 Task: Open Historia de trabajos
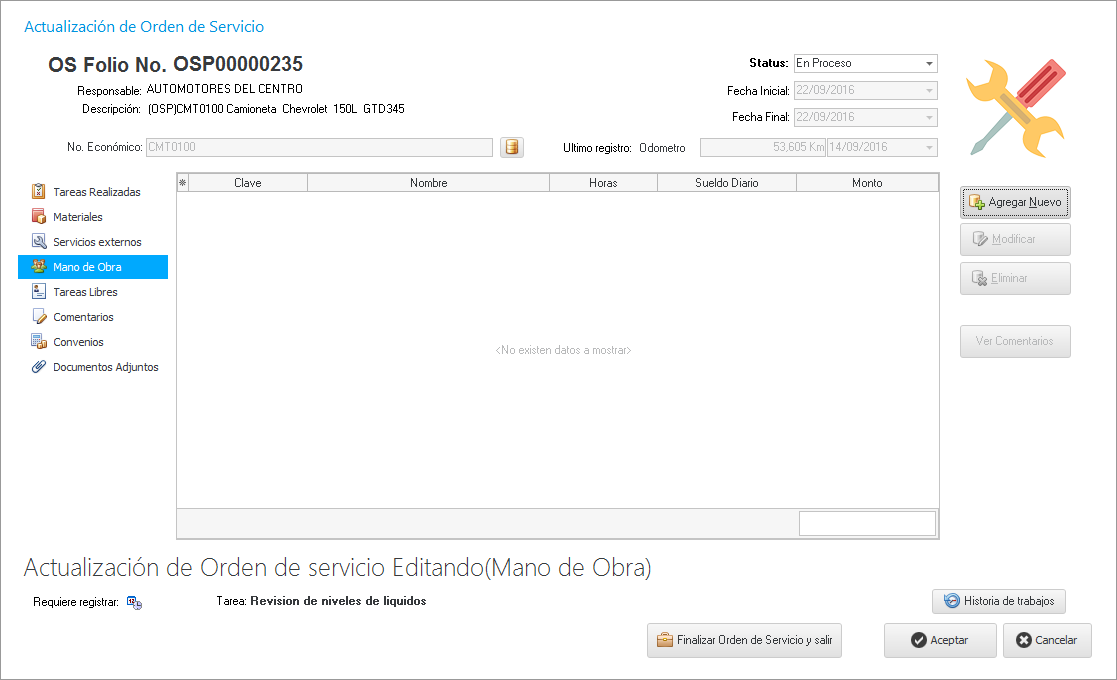(999, 601)
